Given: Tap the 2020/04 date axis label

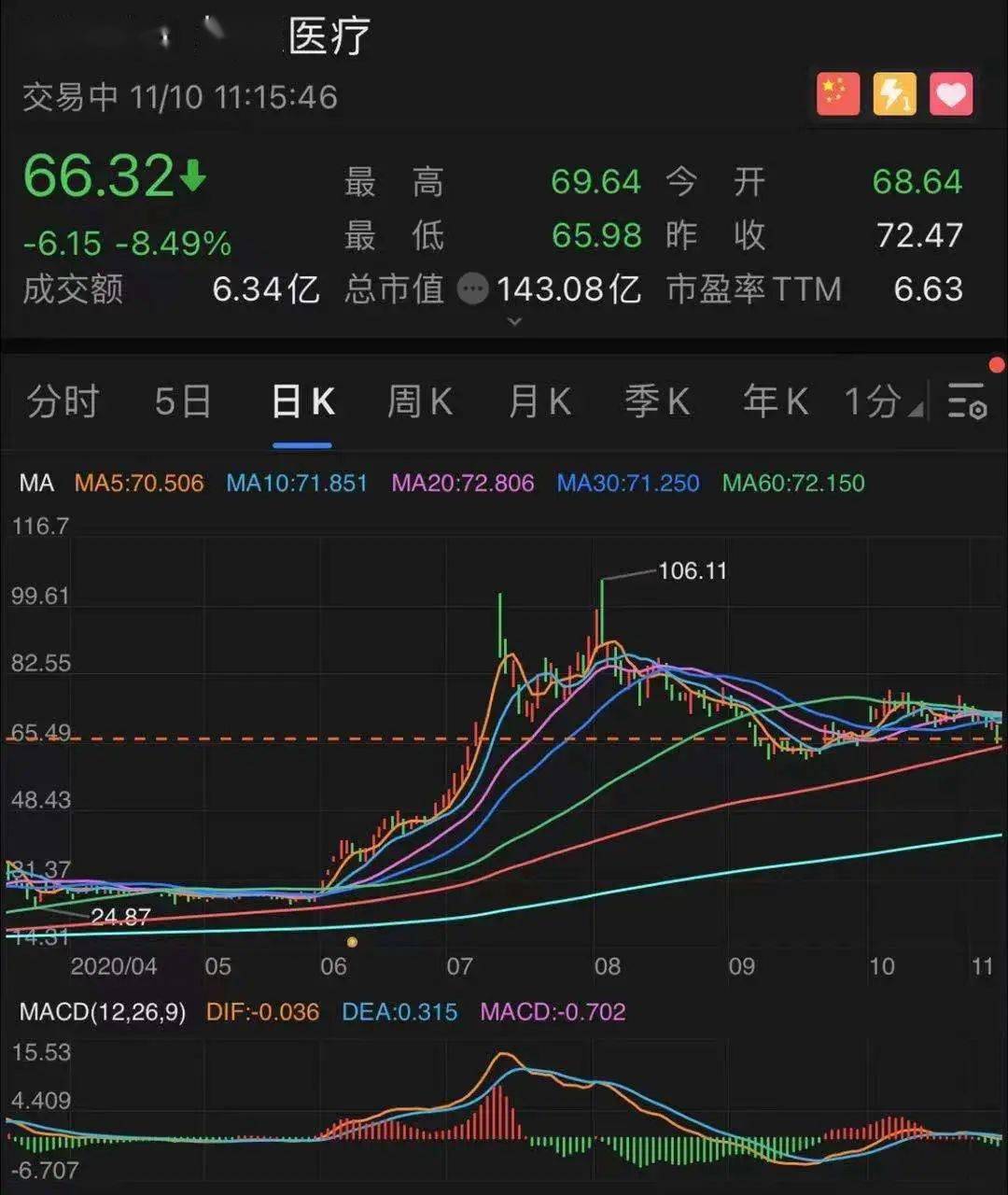Looking at the screenshot, I should pos(114,966).
